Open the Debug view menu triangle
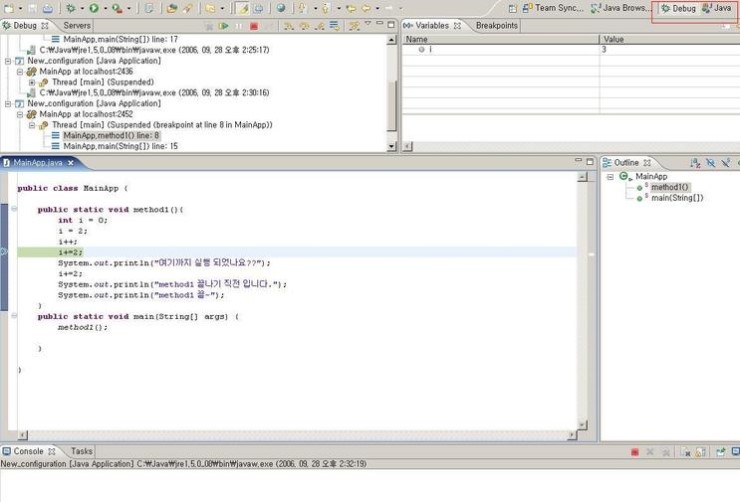 pos(368,24)
